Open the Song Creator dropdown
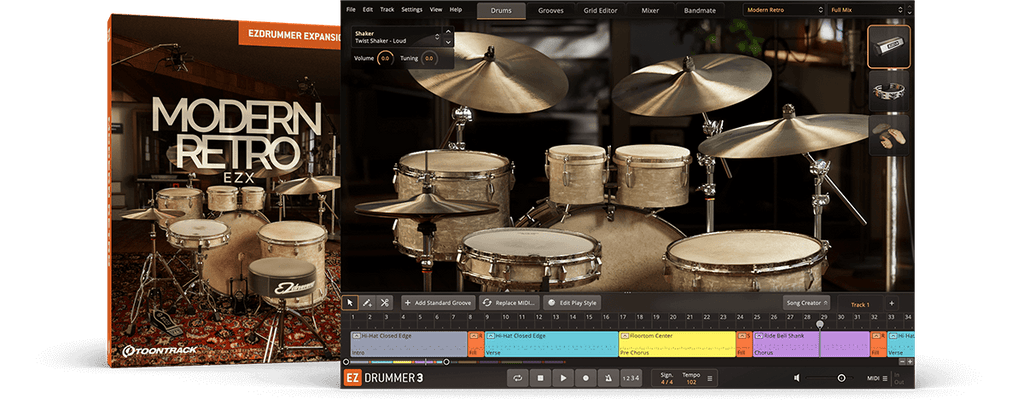Screen dimensions: 1024x416 tap(806, 303)
